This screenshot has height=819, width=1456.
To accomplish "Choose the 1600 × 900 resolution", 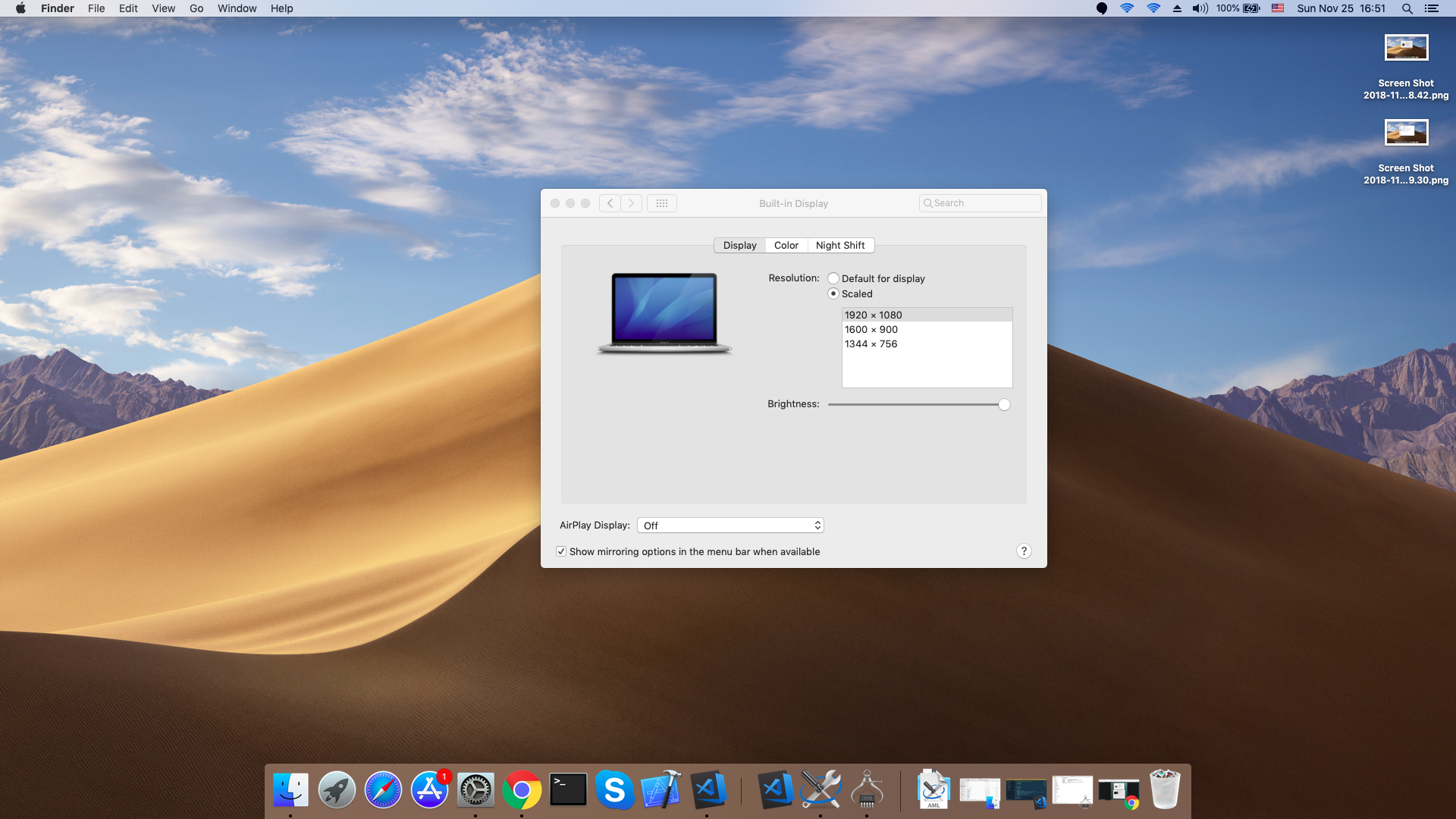I will 871,329.
